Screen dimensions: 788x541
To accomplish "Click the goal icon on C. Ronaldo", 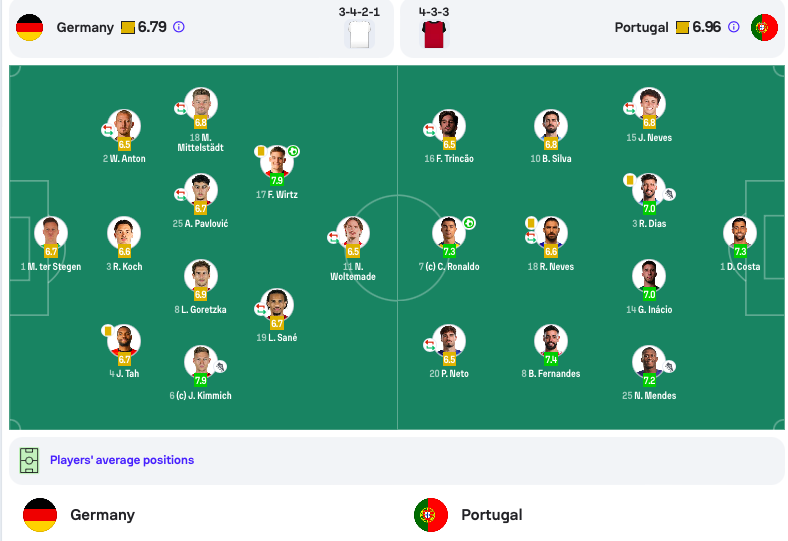I will (469, 223).
